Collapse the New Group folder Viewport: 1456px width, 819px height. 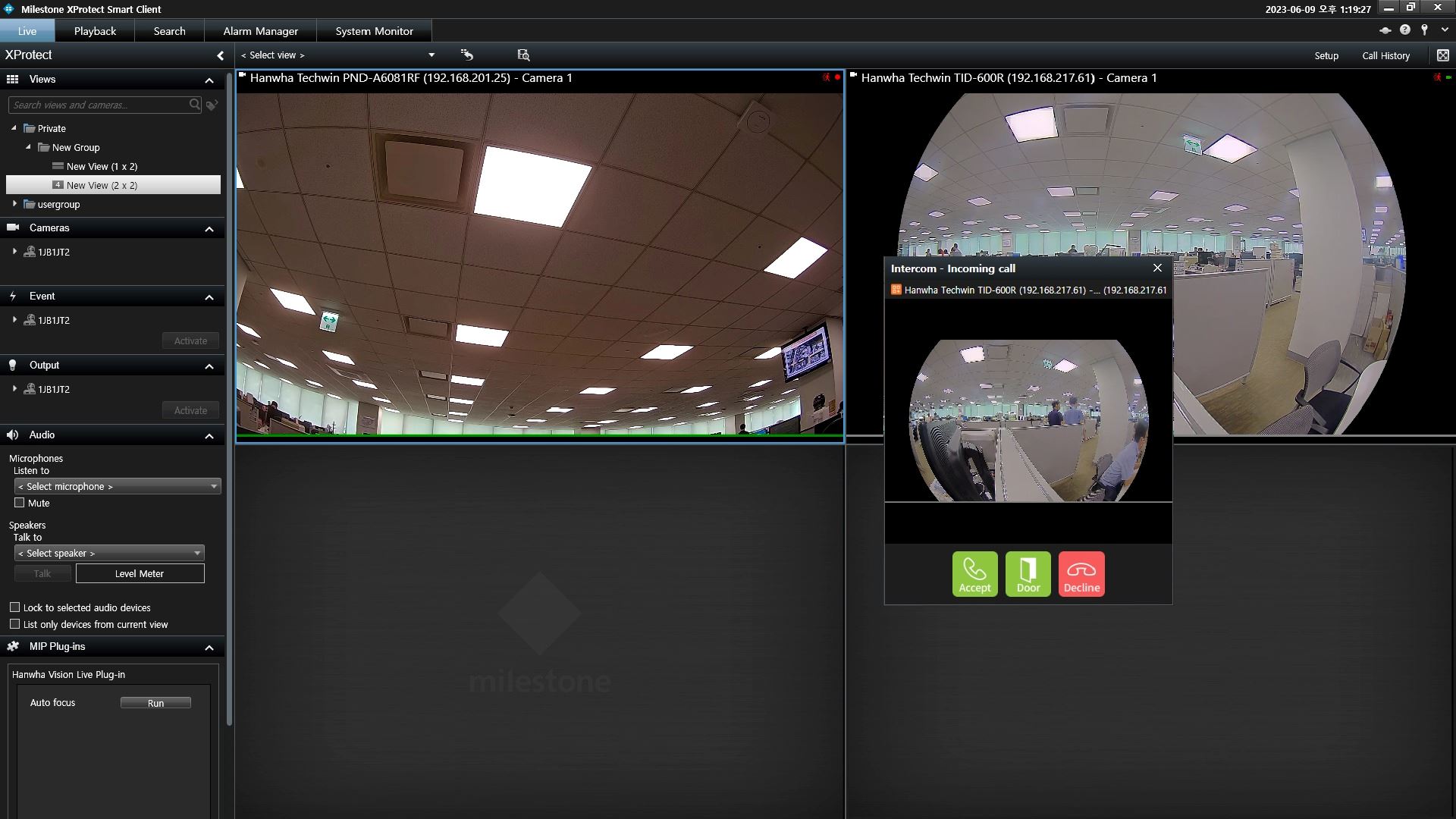28,147
